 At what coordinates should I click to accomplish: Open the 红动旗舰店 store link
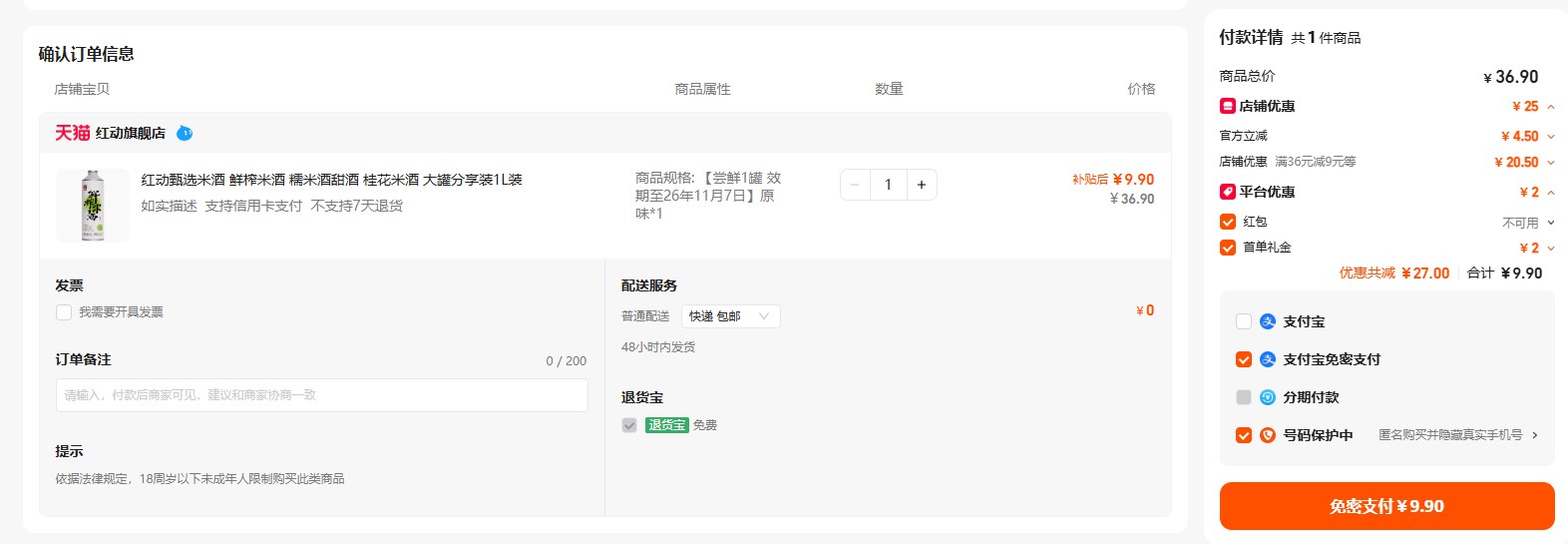(x=131, y=133)
